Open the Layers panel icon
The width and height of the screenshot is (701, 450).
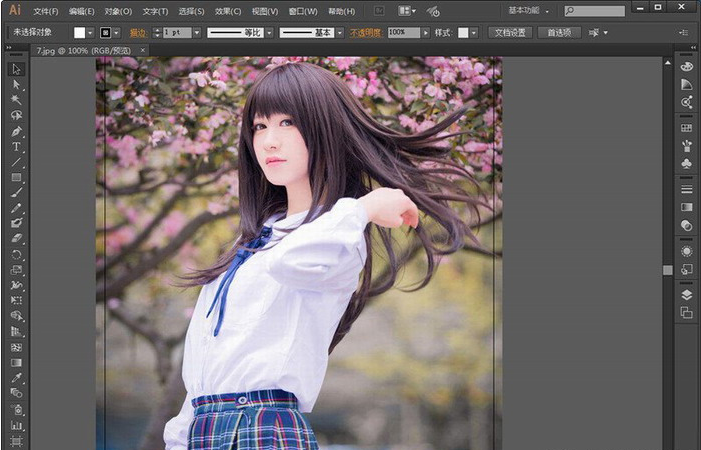tap(686, 295)
